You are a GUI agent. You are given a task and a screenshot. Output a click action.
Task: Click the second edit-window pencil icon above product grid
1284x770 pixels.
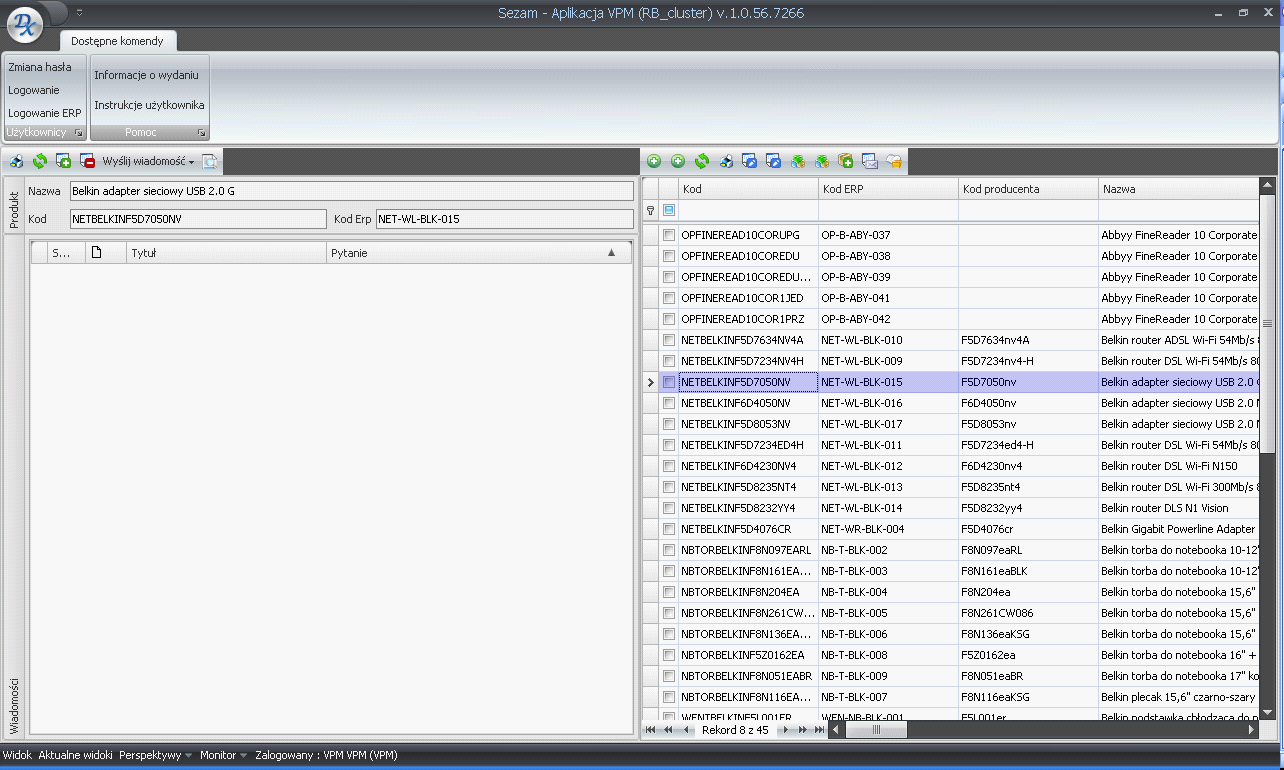pyautogui.click(x=774, y=161)
